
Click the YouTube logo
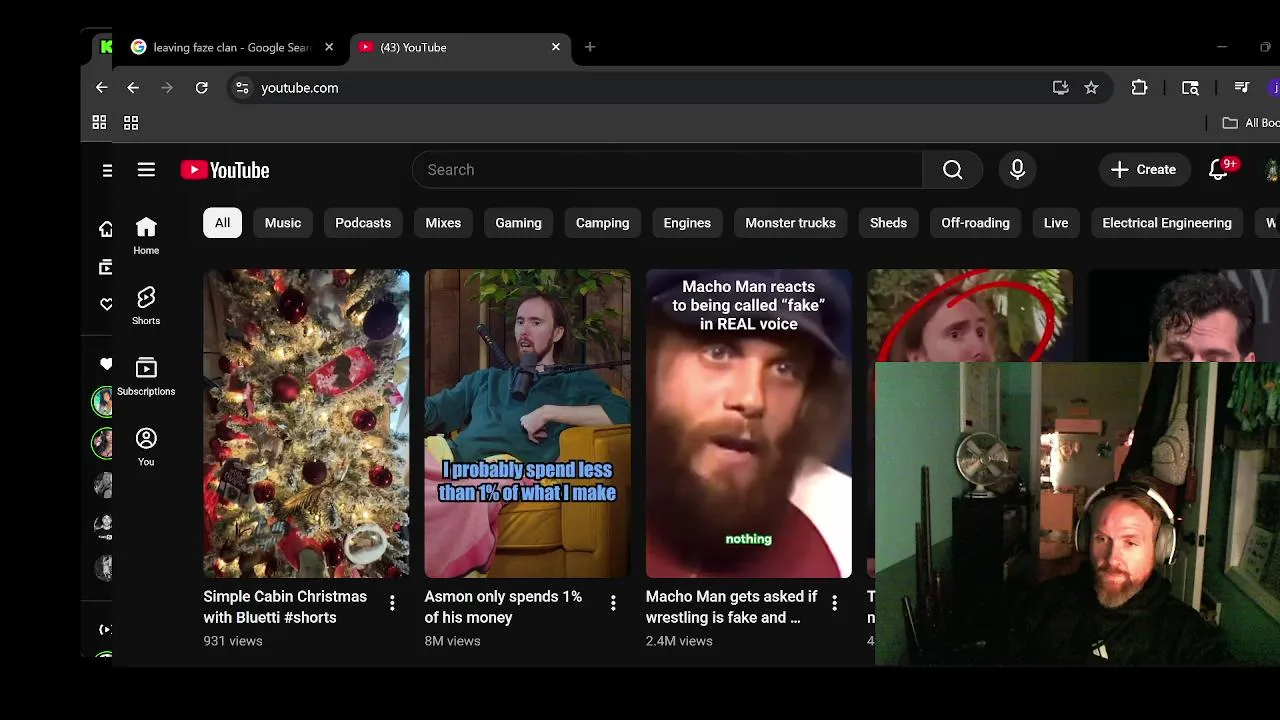click(225, 170)
